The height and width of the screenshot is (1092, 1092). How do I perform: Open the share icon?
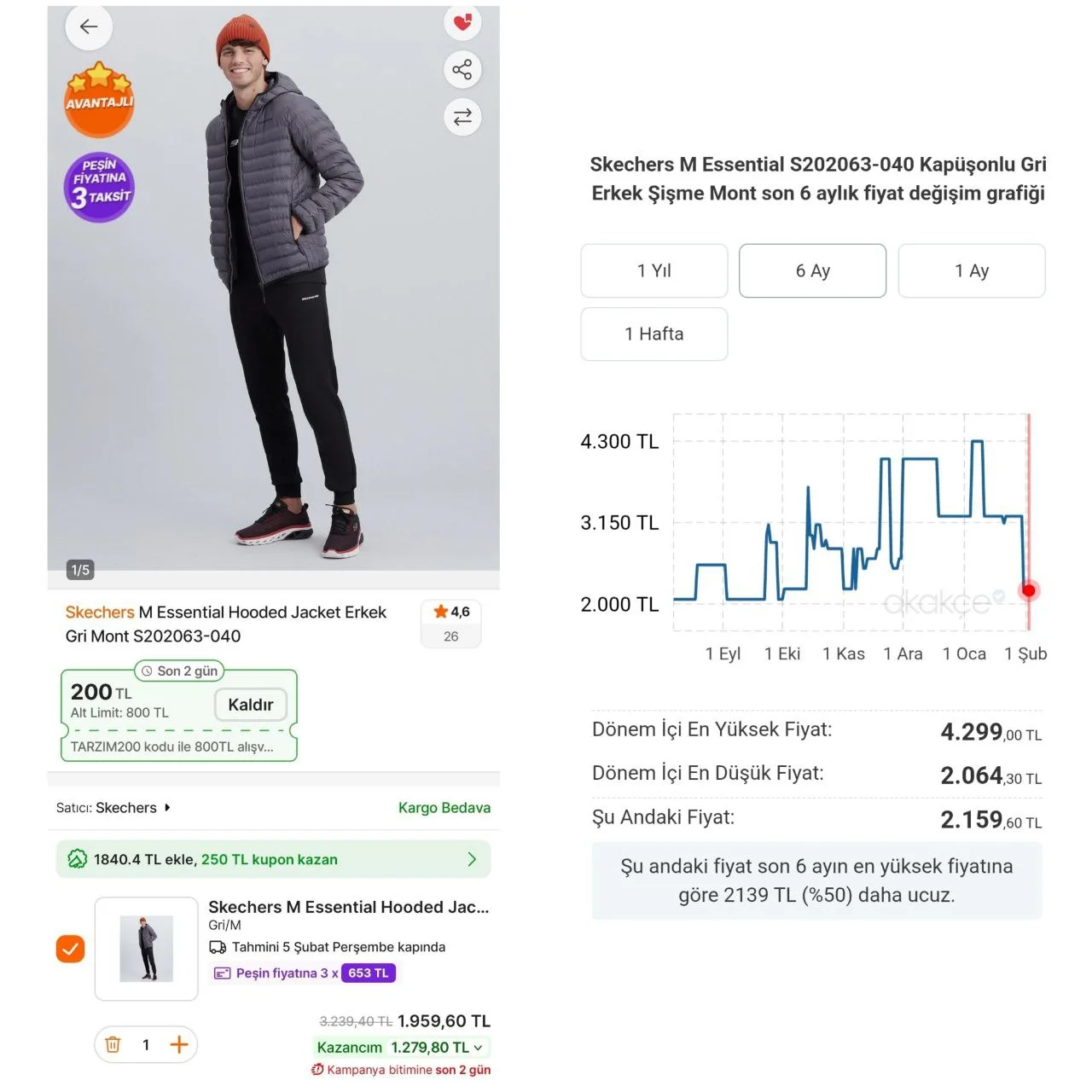[462, 69]
